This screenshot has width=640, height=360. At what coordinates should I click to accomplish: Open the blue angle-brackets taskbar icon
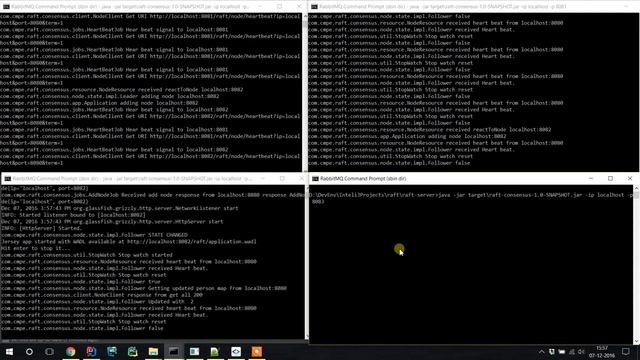click(x=236, y=351)
